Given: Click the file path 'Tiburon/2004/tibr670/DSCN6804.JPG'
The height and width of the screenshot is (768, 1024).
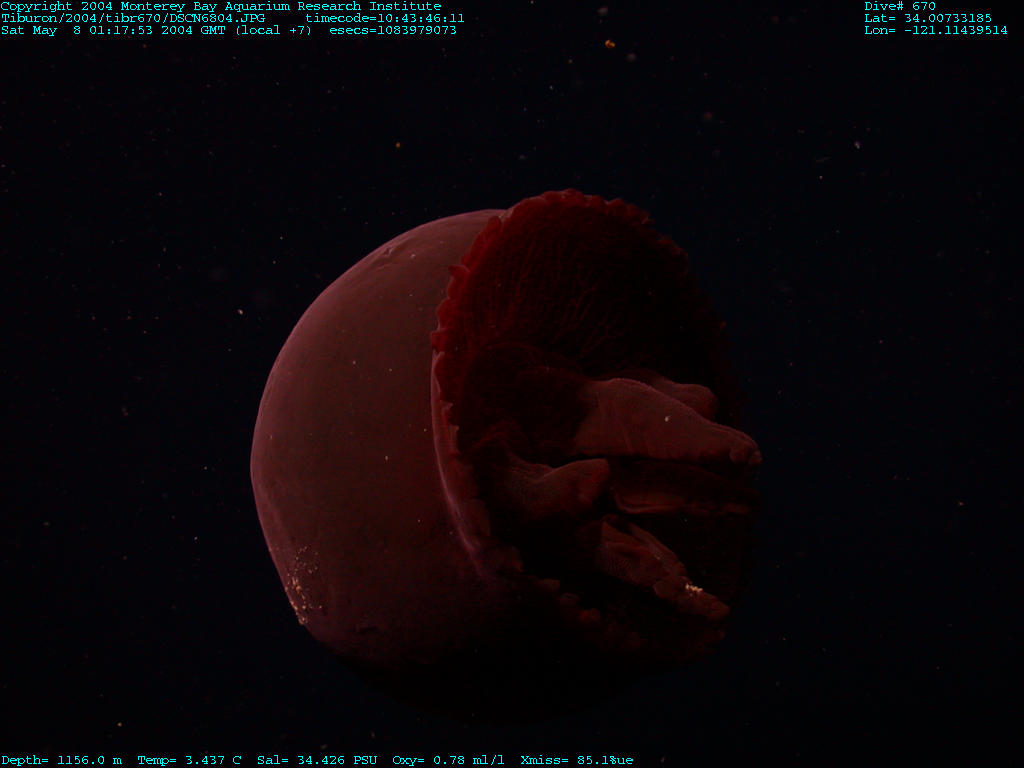Looking at the screenshot, I should click(133, 18).
